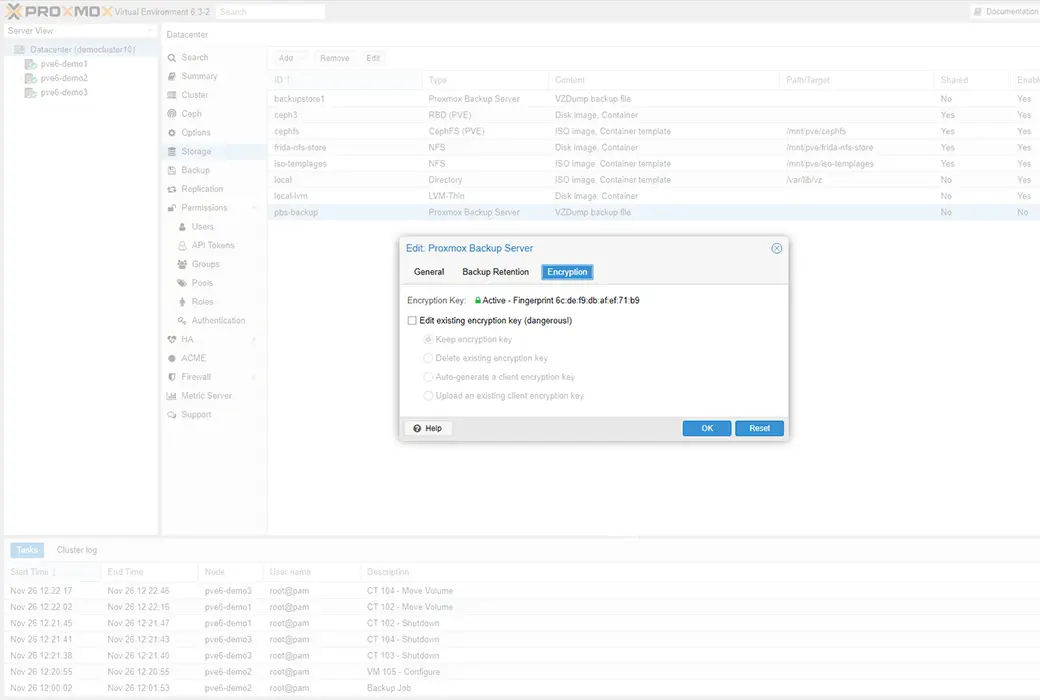The width and height of the screenshot is (1040, 700).
Task: Click the Edit storage button
Action: tap(373, 58)
